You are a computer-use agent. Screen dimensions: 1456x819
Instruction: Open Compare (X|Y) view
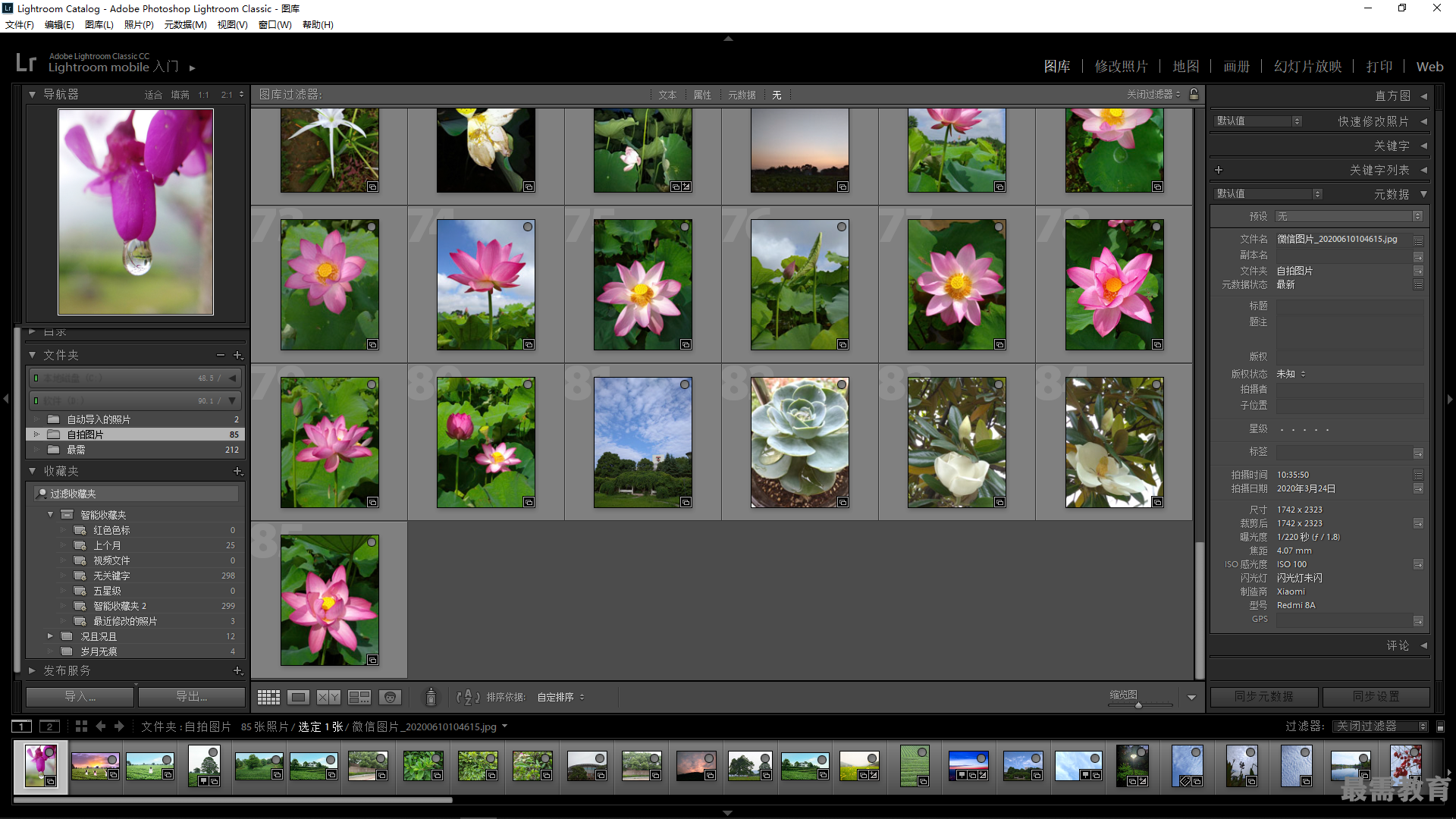[328, 697]
